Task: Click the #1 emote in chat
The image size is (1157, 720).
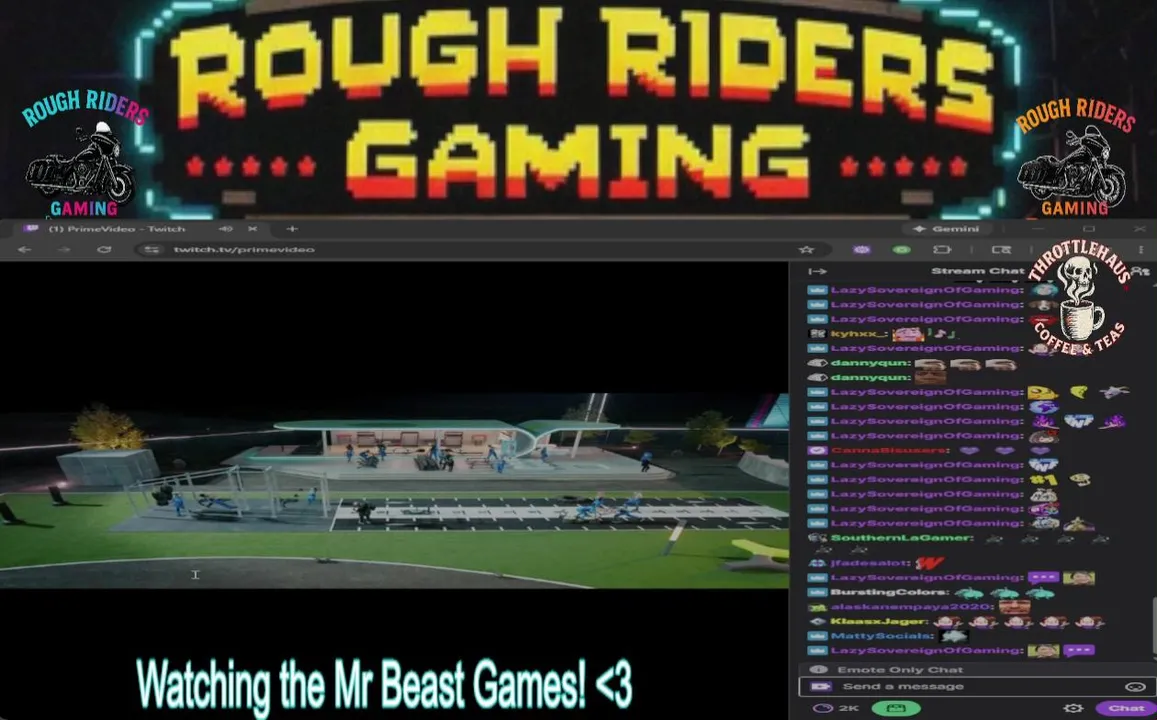Action: coord(1043,480)
